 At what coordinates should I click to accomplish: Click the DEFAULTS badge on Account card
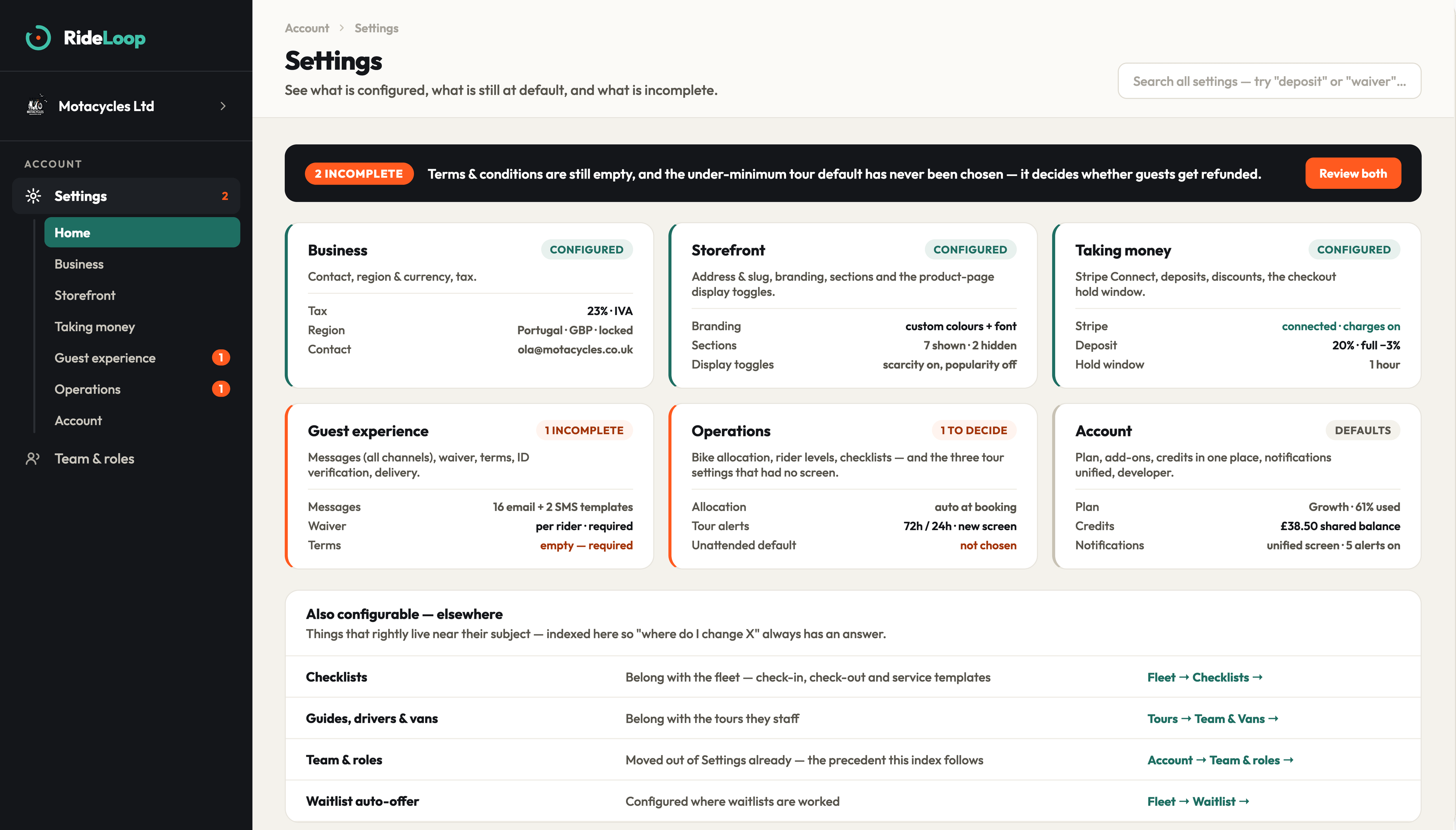pyautogui.click(x=1363, y=430)
